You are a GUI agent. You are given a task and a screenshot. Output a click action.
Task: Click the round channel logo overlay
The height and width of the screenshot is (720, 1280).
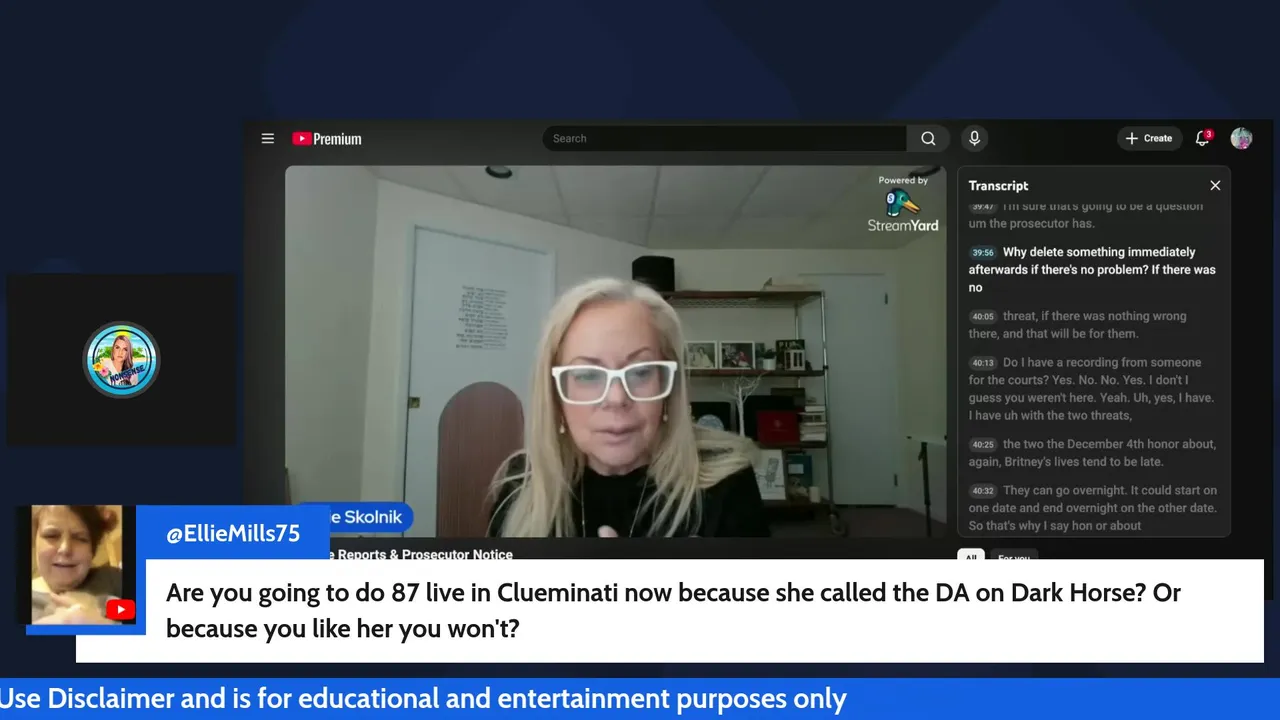tap(122, 360)
